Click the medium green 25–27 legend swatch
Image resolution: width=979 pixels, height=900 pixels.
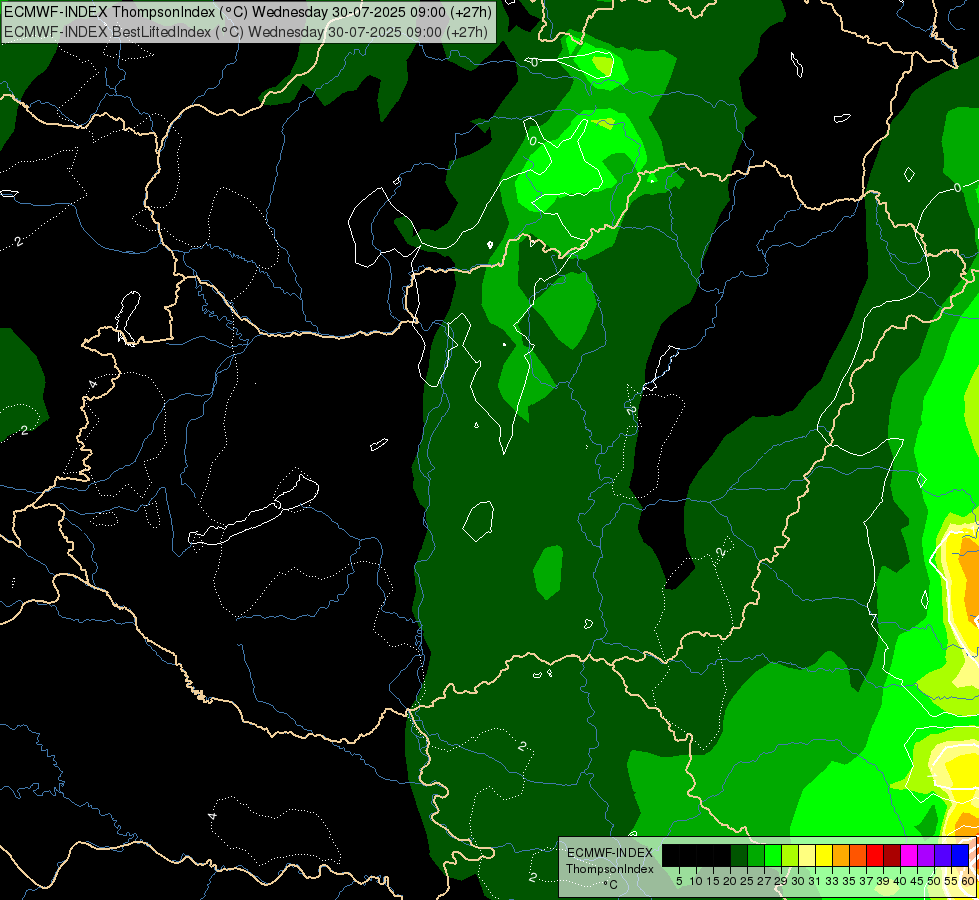point(755,855)
